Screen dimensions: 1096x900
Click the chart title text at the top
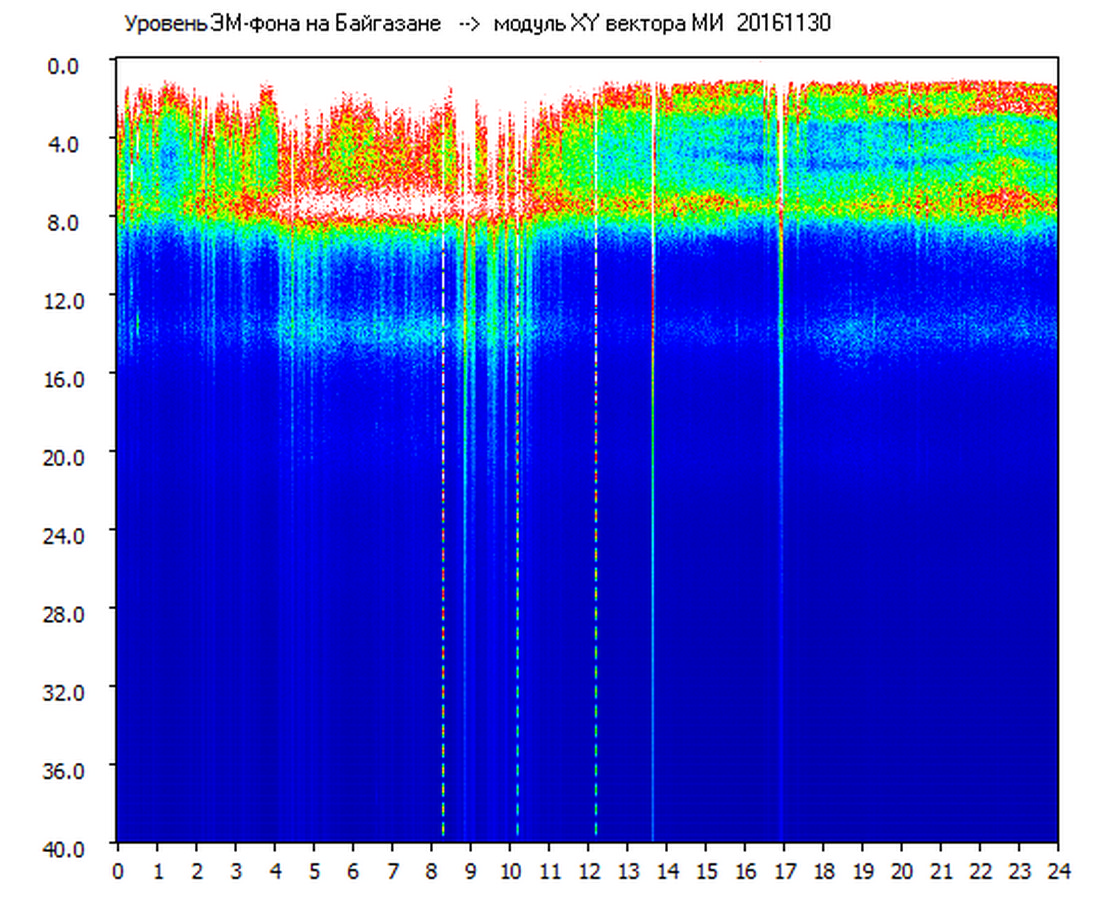476,24
